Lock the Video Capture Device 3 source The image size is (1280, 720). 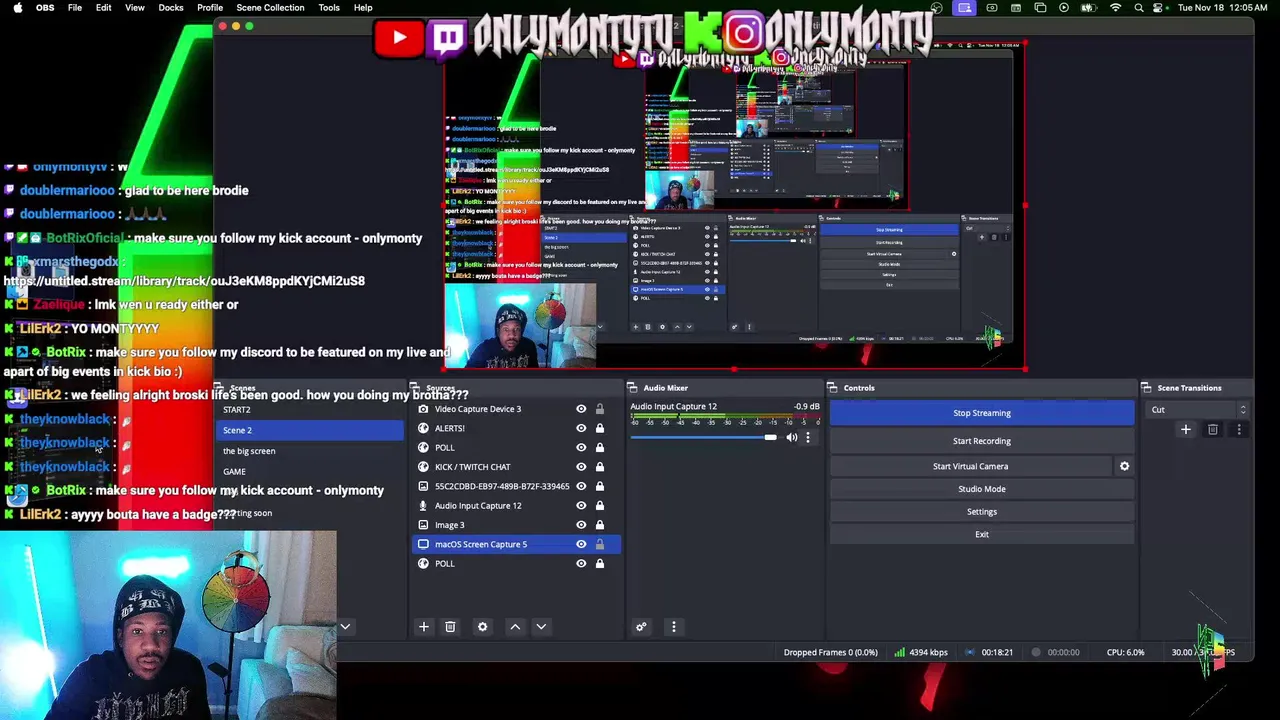tap(600, 409)
